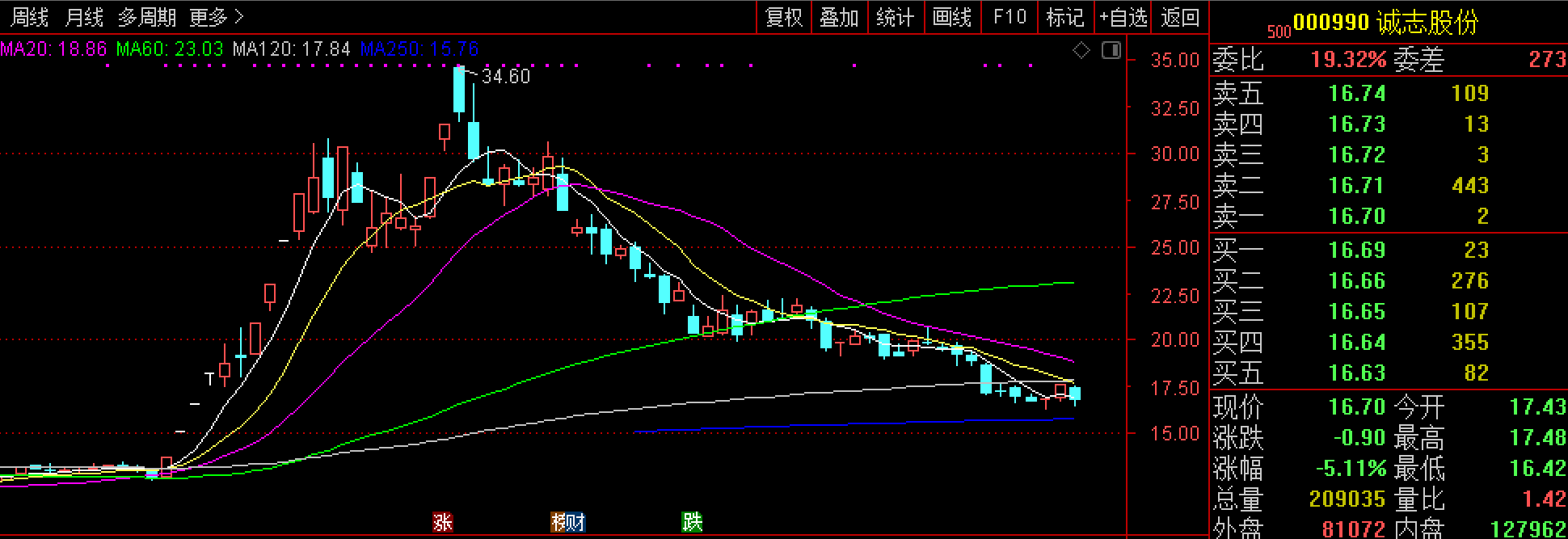Click the 叠加 overlay button
Screen dimensions: 1568x539
(840, 17)
